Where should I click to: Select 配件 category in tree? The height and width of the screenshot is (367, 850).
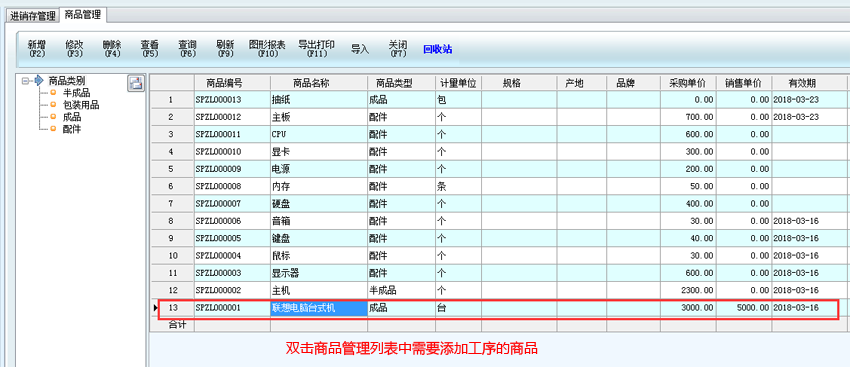(x=72, y=129)
